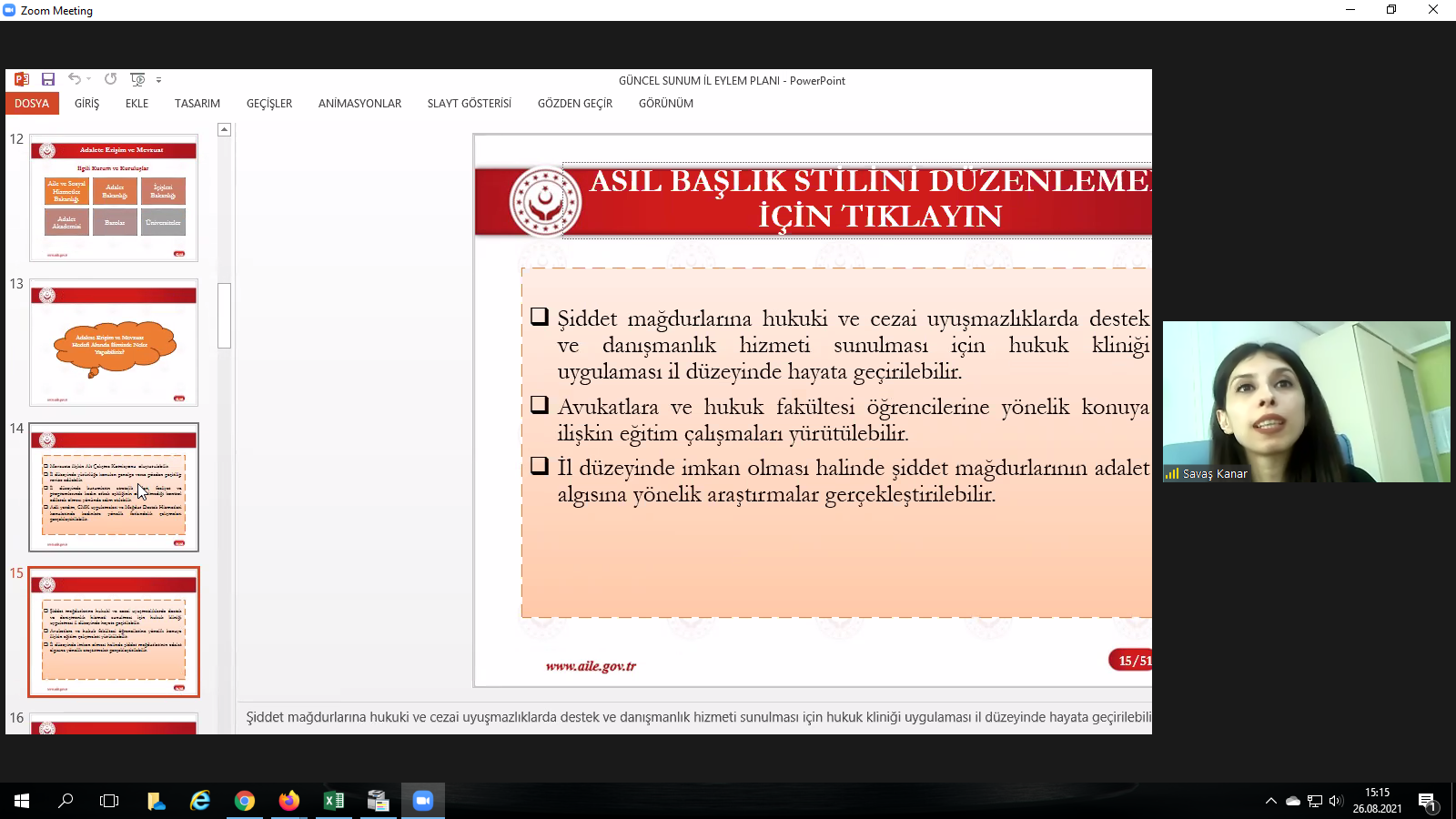Click the ministry logo emblem on the slide
Viewport: 1456px width, 819px height.
544,201
